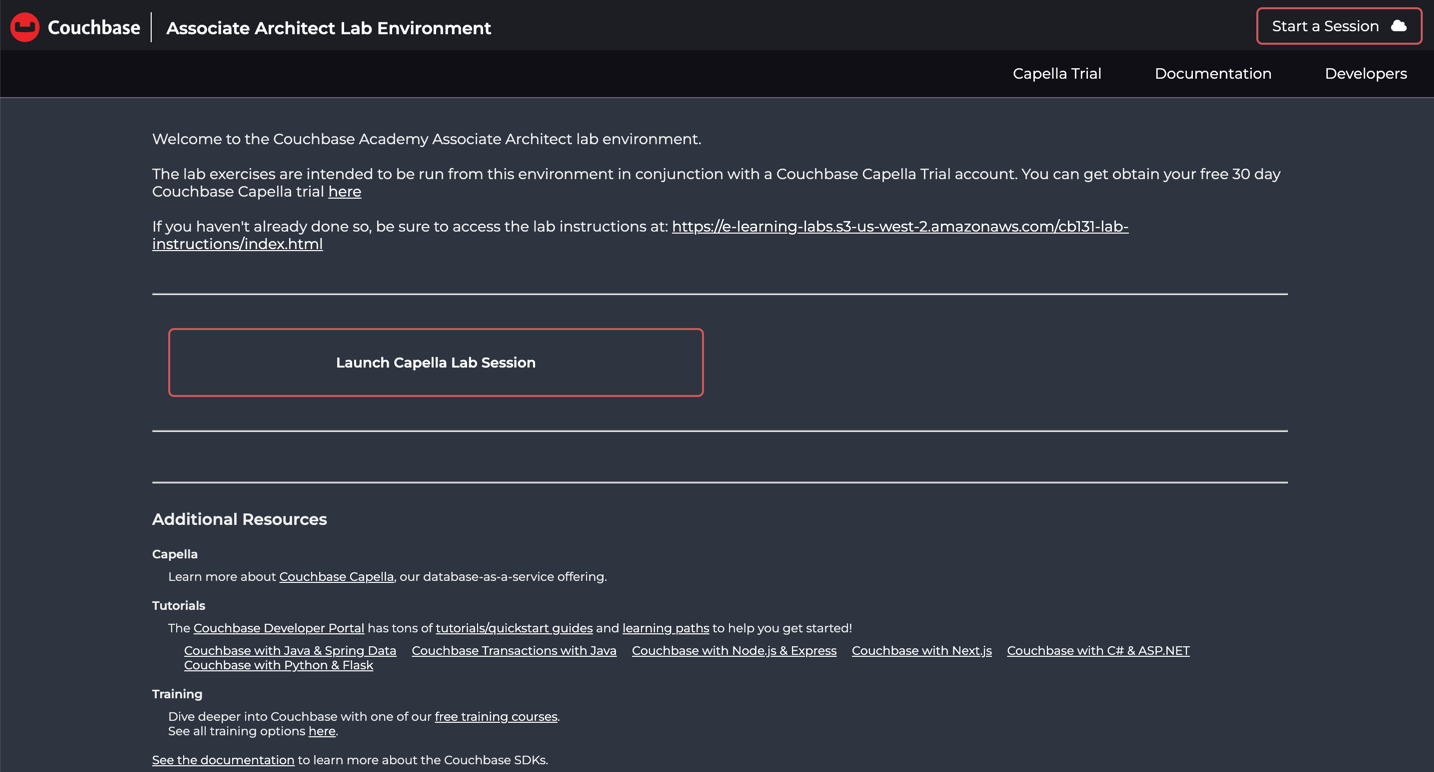This screenshot has height=772, width=1434.
Task: Launch Capella Lab Session
Action: (436, 362)
